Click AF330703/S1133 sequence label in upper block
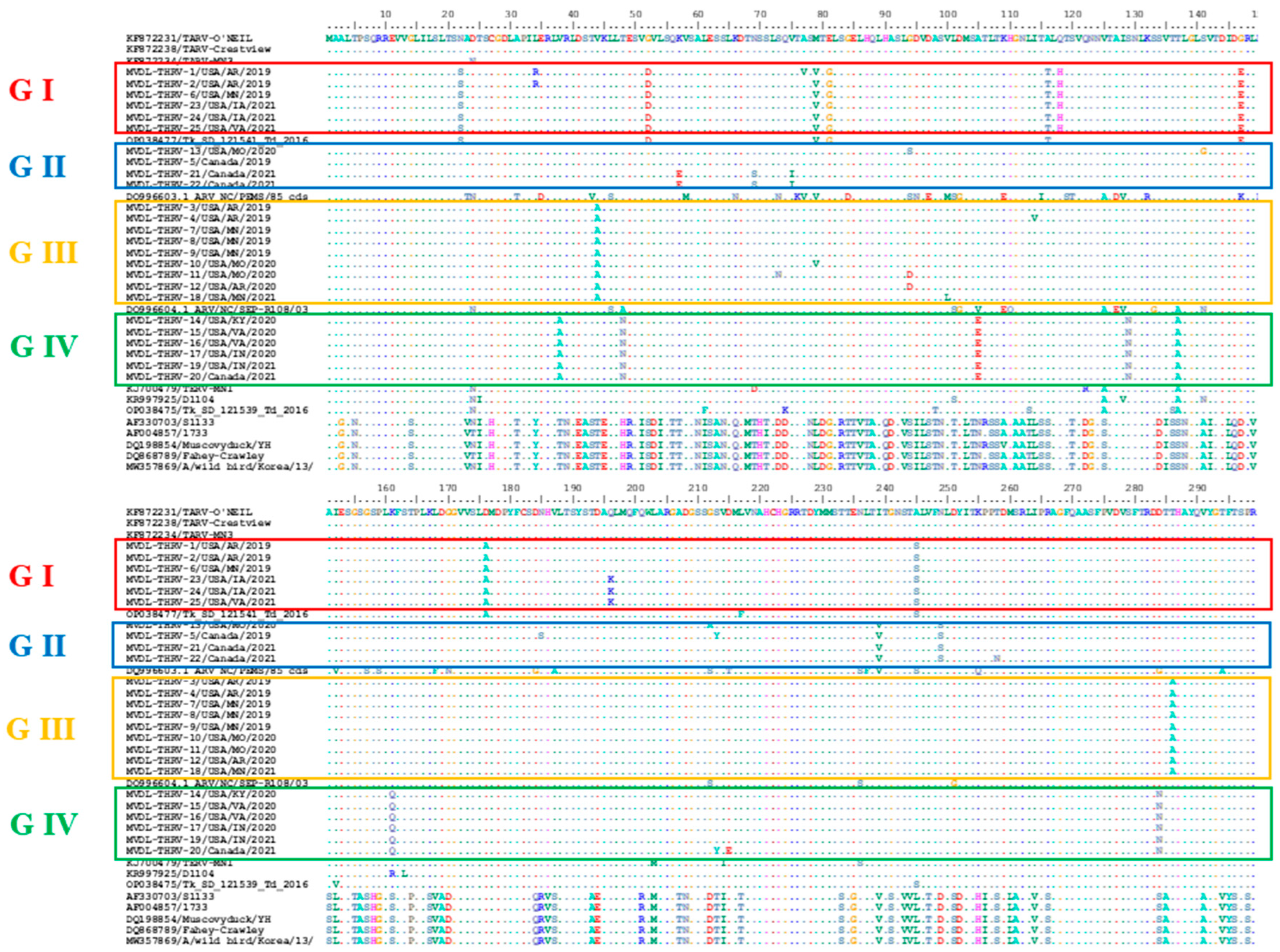This screenshot has height=952, width=1280. (170, 422)
